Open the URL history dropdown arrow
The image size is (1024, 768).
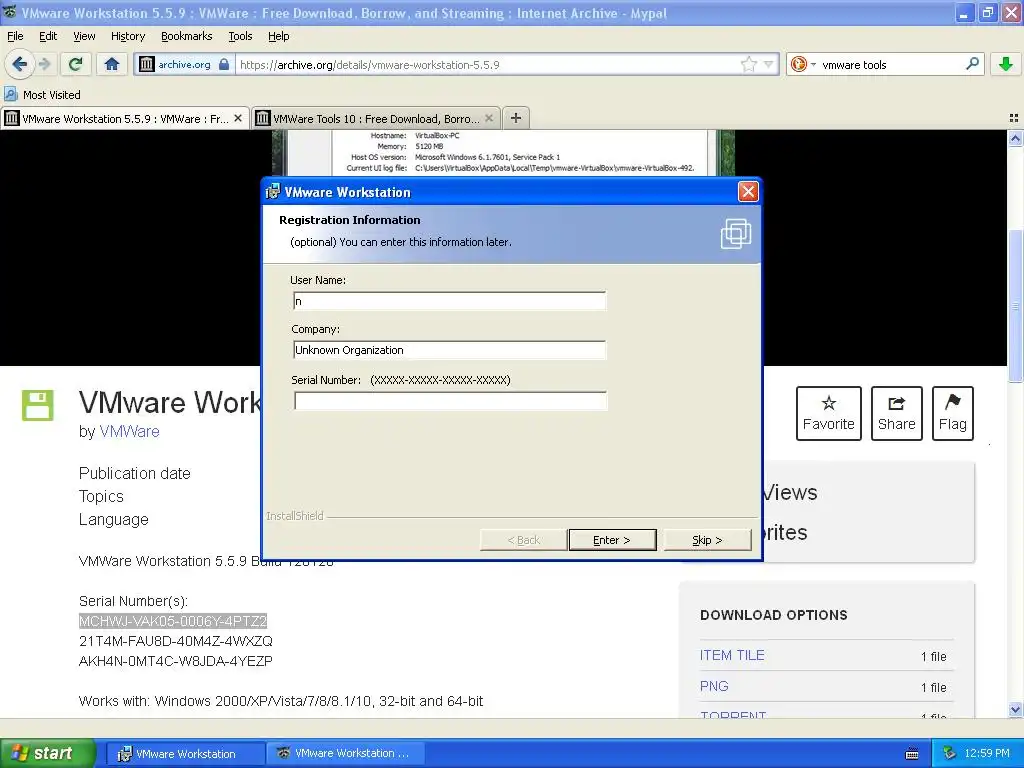coord(768,64)
